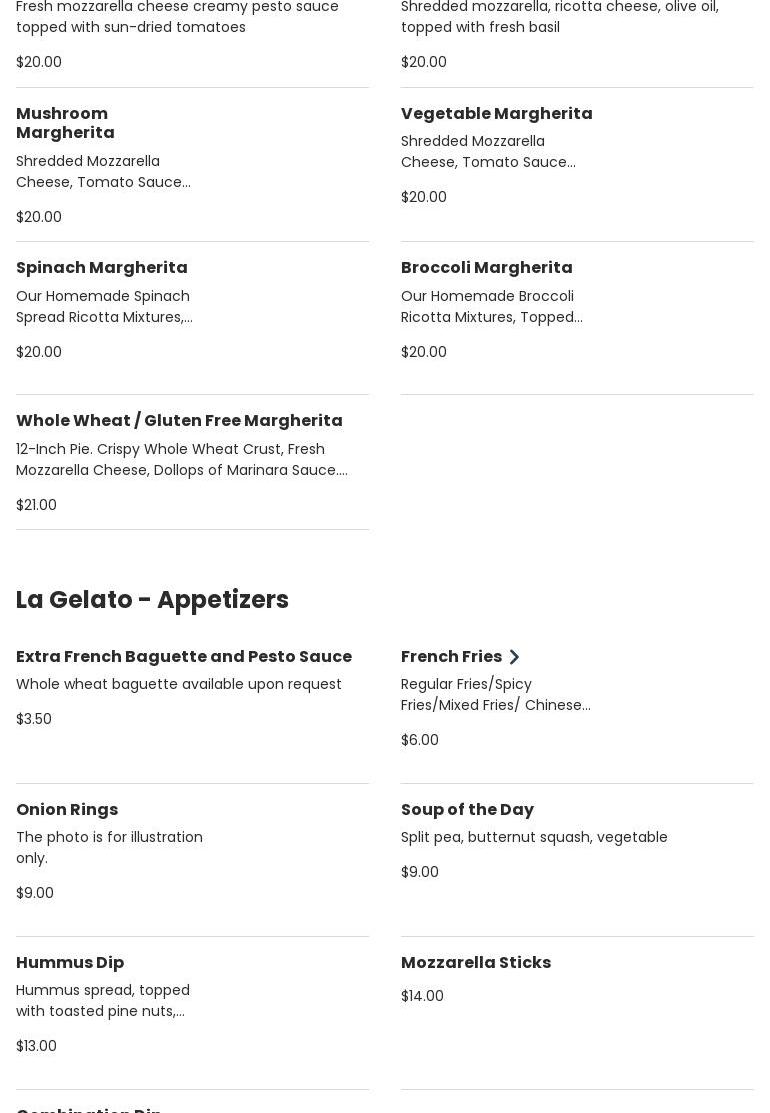
Task: Click the $21.00 gluten free pizza price
Action: point(36,505)
